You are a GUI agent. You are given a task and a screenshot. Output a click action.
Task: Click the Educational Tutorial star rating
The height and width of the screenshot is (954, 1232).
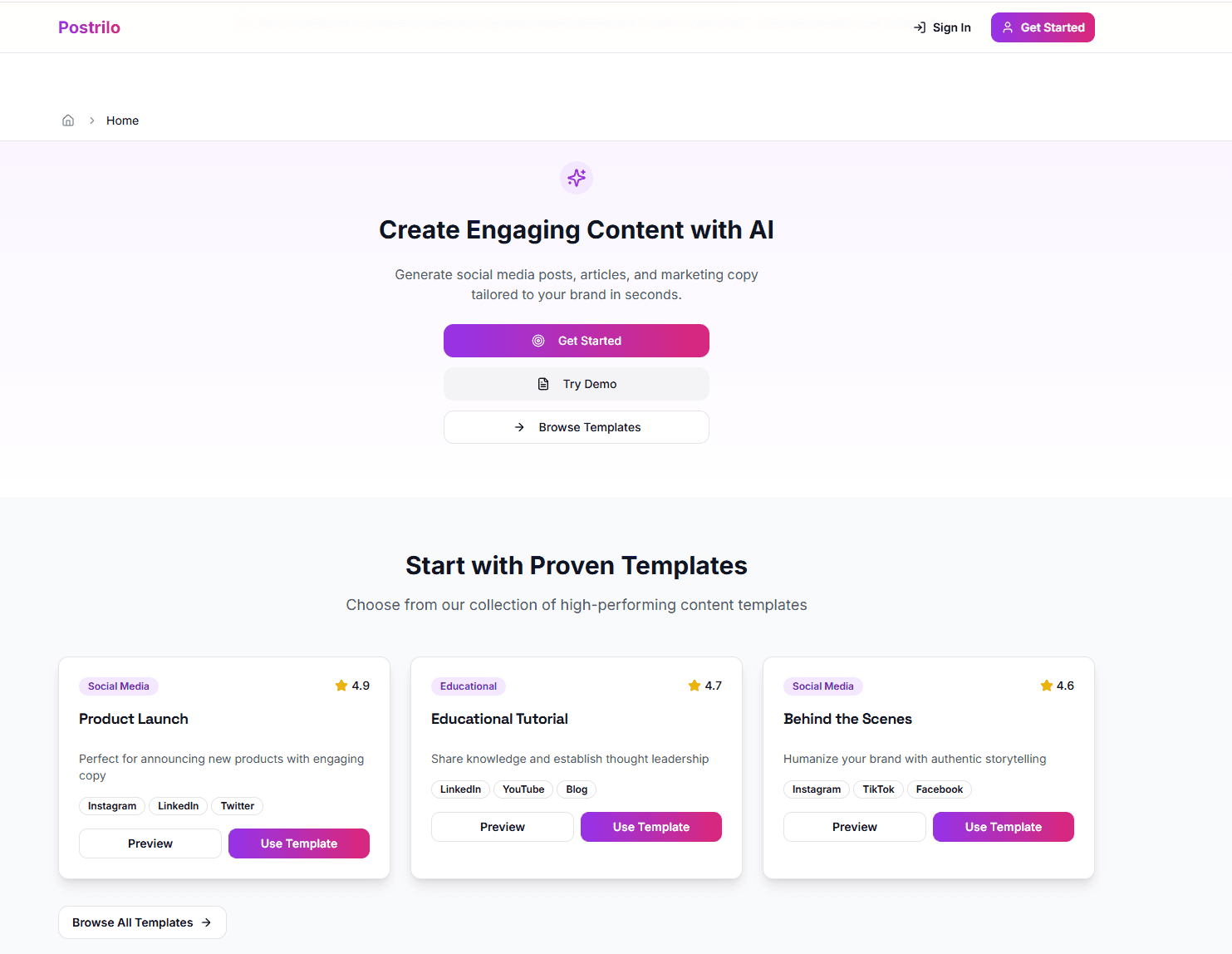click(x=704, y=686)
